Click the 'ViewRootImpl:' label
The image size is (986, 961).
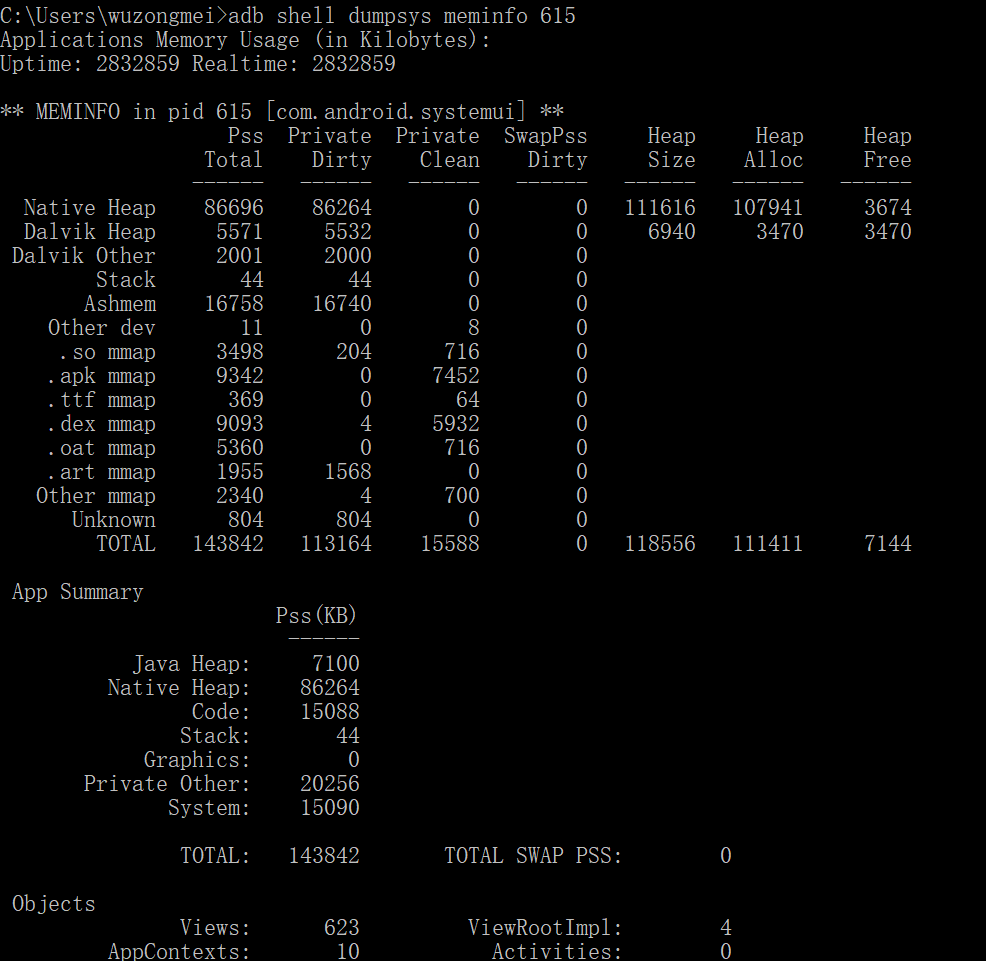point(545,928)
